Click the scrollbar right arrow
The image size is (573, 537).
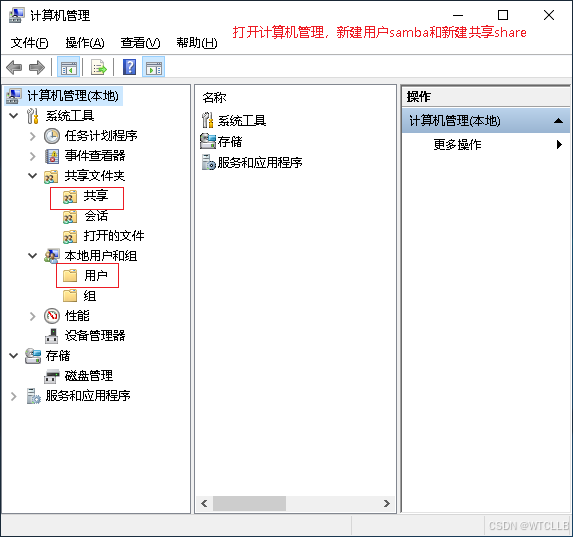(x=387, y=503)
